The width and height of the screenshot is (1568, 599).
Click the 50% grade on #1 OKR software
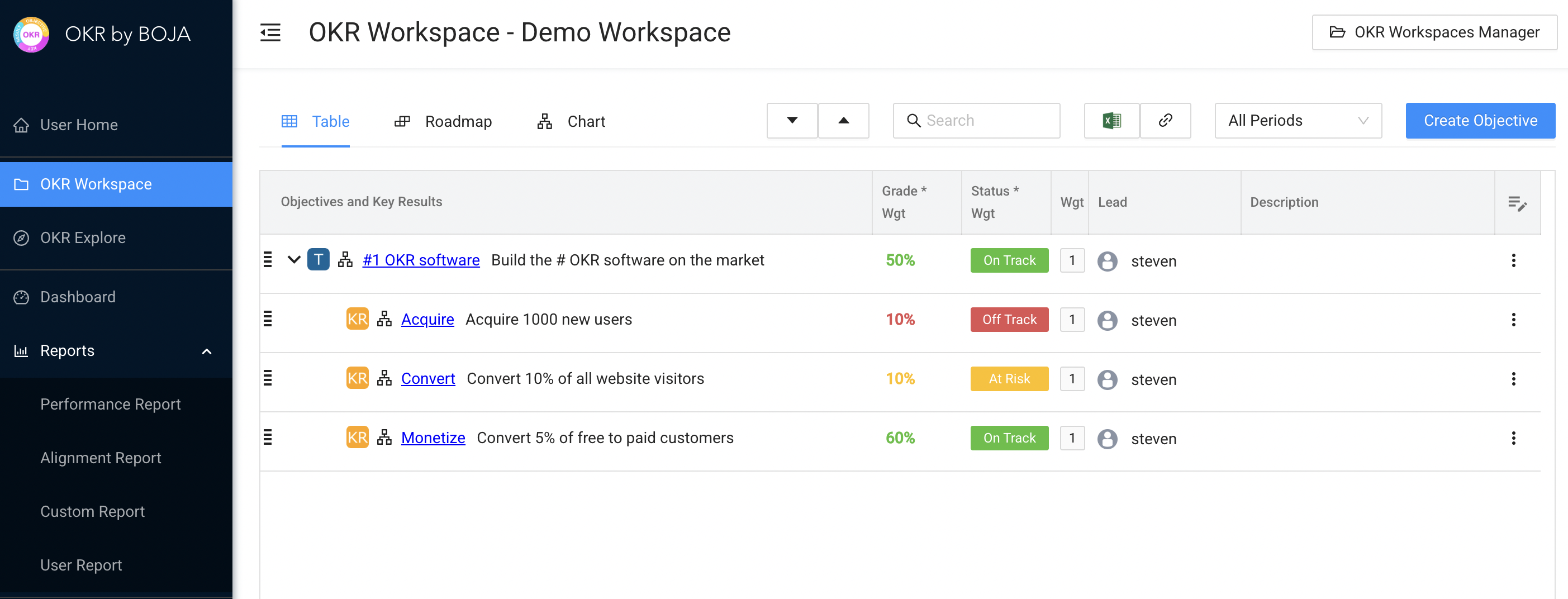tap(900, 260)
